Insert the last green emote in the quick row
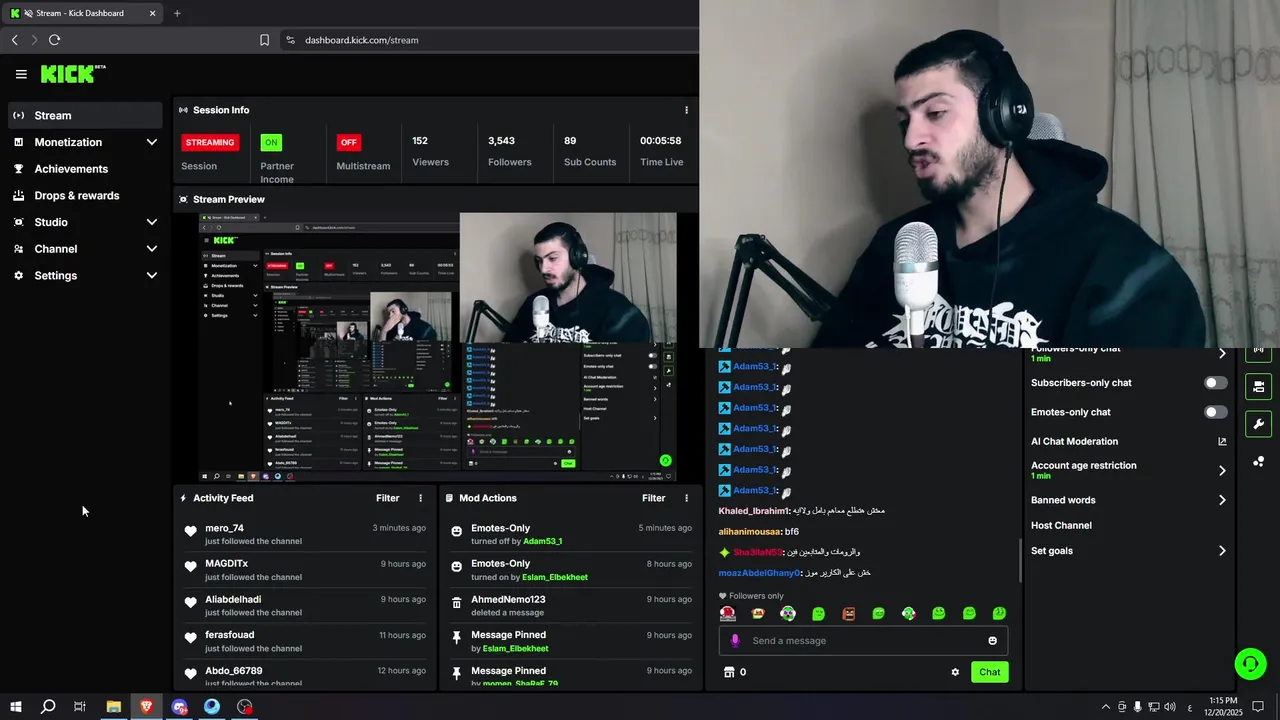1280x720 pixels. [x=999, y=613]
